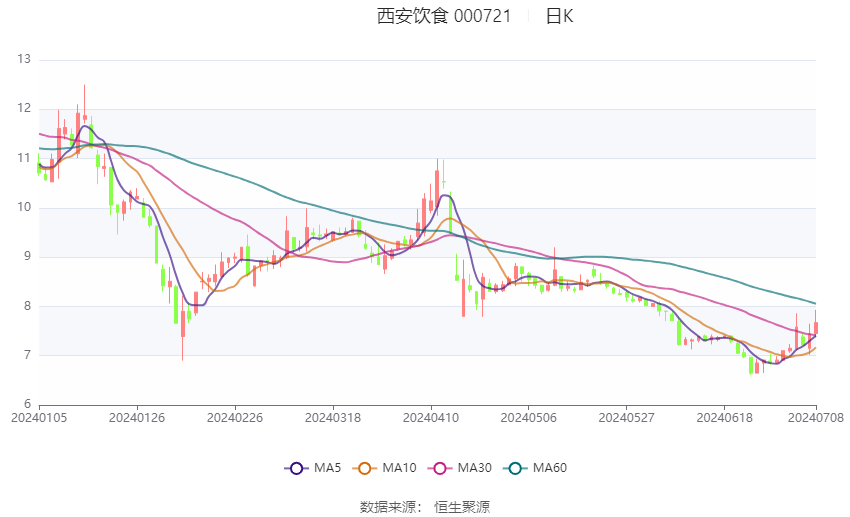Screen dimensions: 850x517
Task: Click the x-axis date 20240410
Action: click(431, 418)
